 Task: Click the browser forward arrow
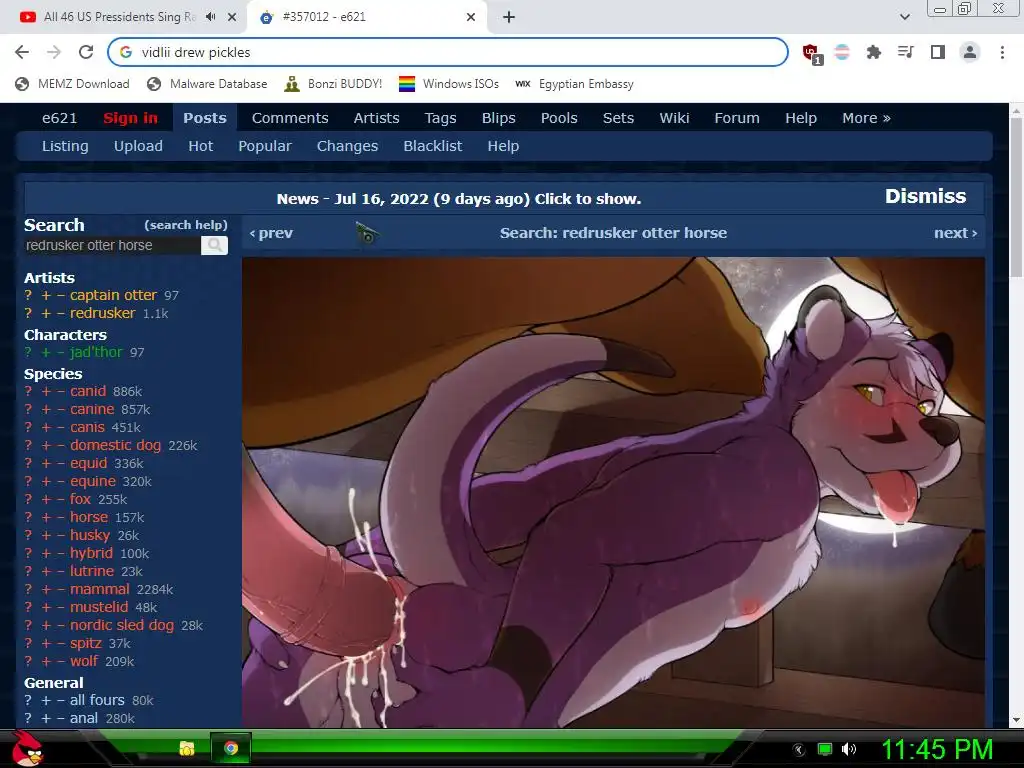point(54,52)
